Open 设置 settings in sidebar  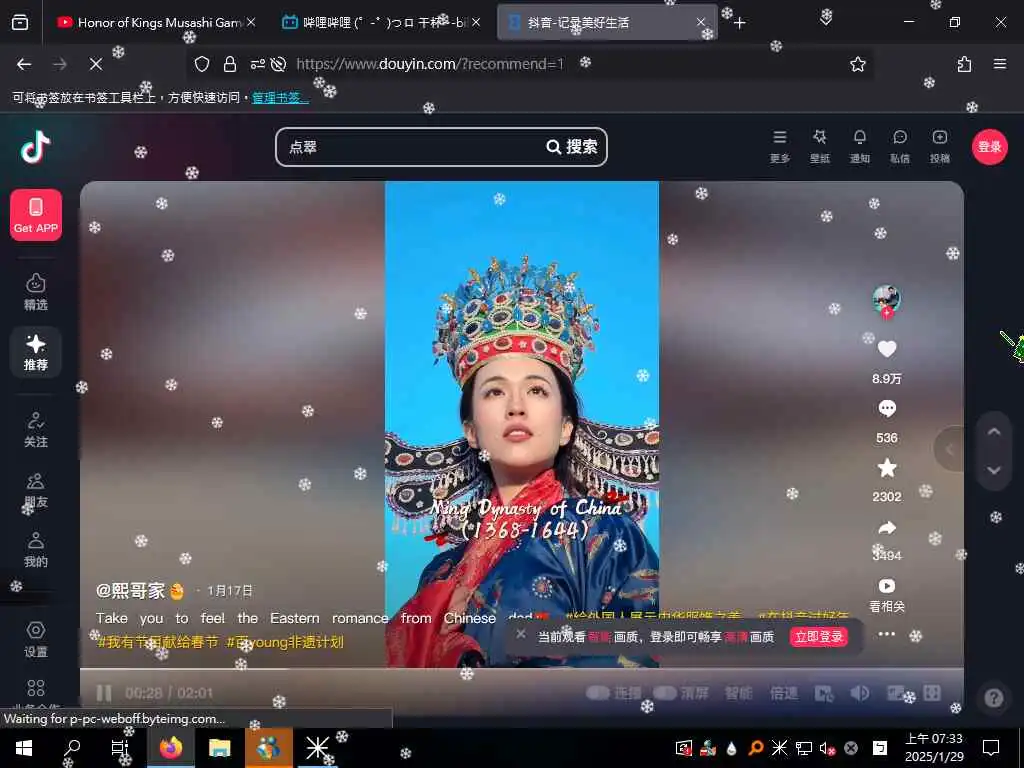36,639
